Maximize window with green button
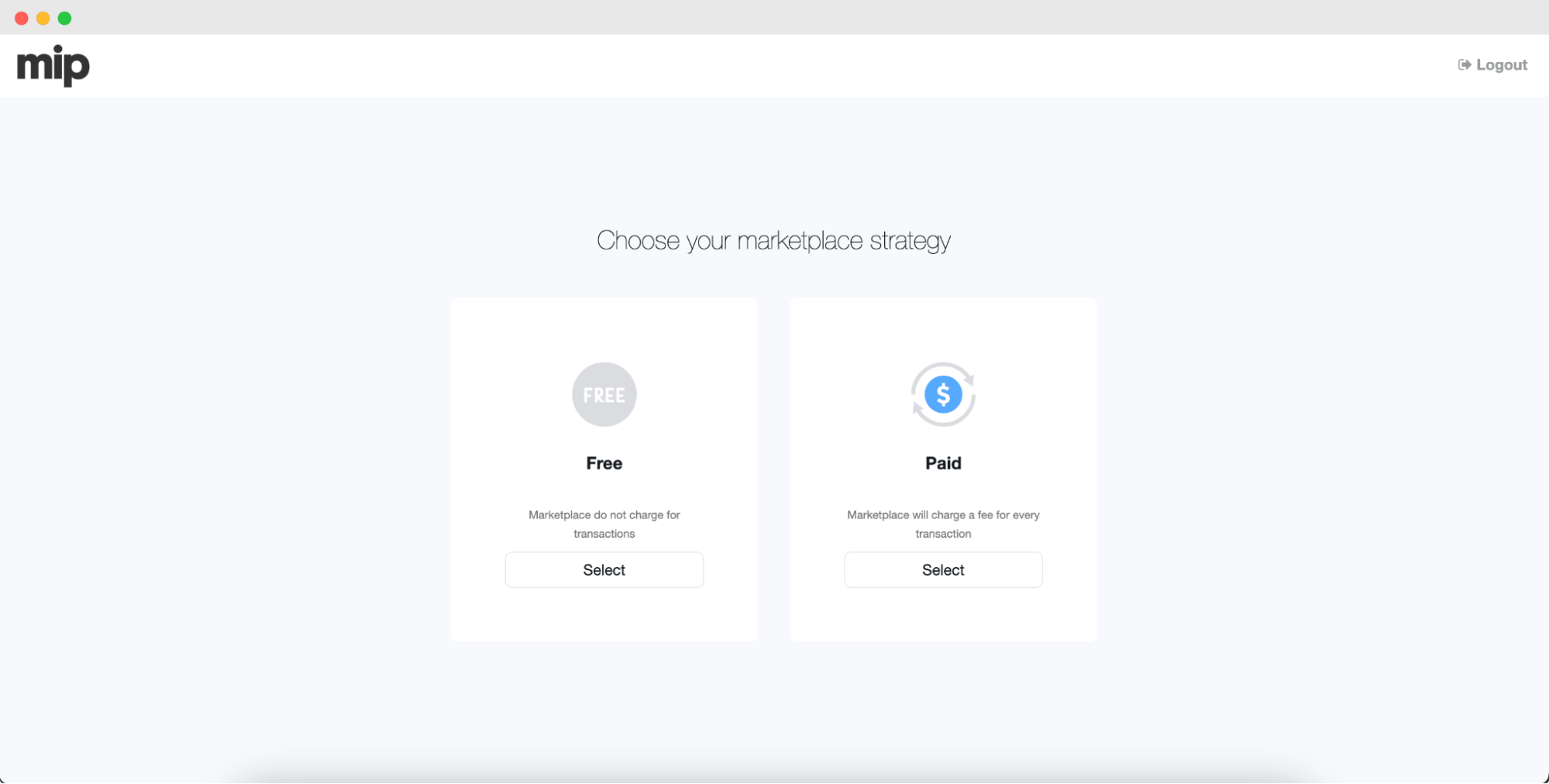This screenshot has width=1549, height=784. tap(65, 18)
